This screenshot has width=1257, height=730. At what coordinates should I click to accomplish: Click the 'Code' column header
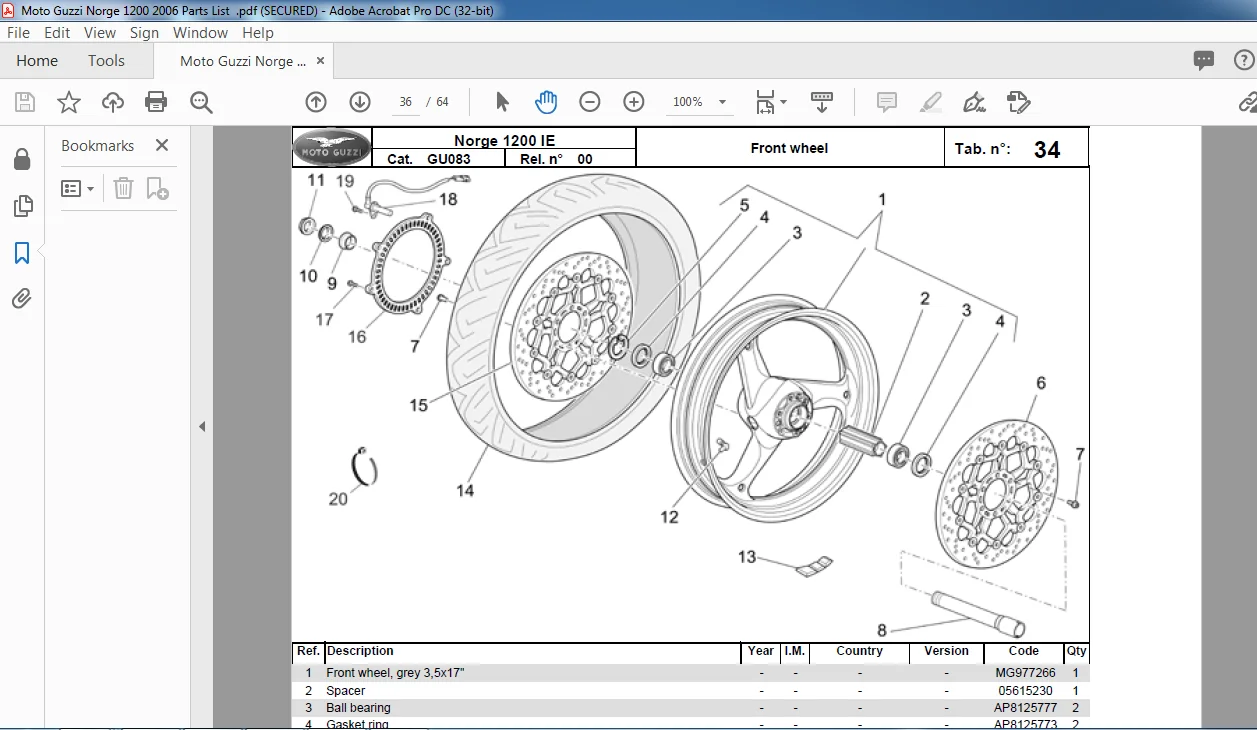(x=1024, y=651)
